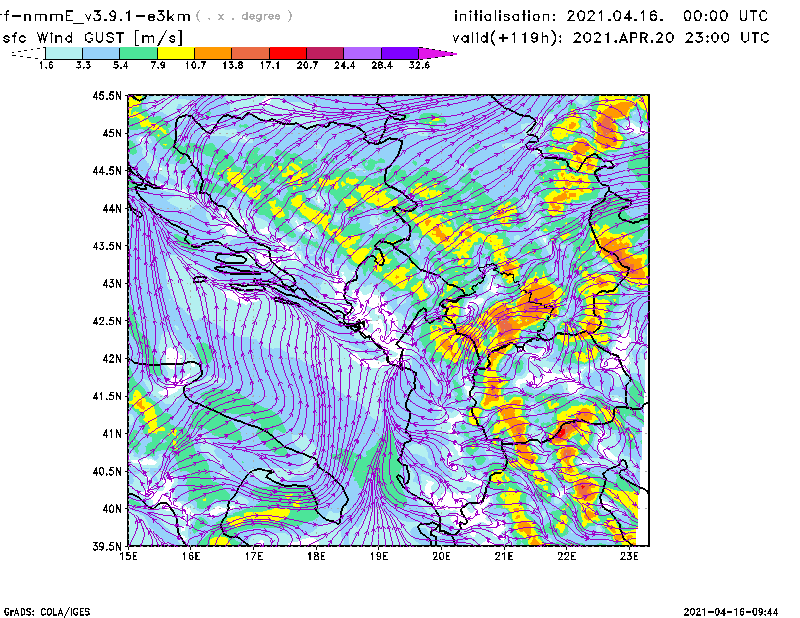
Task: Click the legend value 13.8
Action: 233,65
